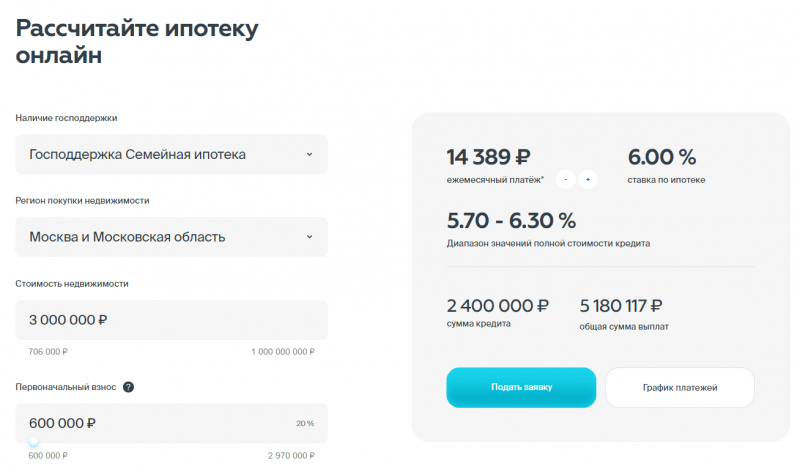Screen dimensions: 800x472
Task: Click the 6.00 % mortgage rate value
Action: click(661, 157)
